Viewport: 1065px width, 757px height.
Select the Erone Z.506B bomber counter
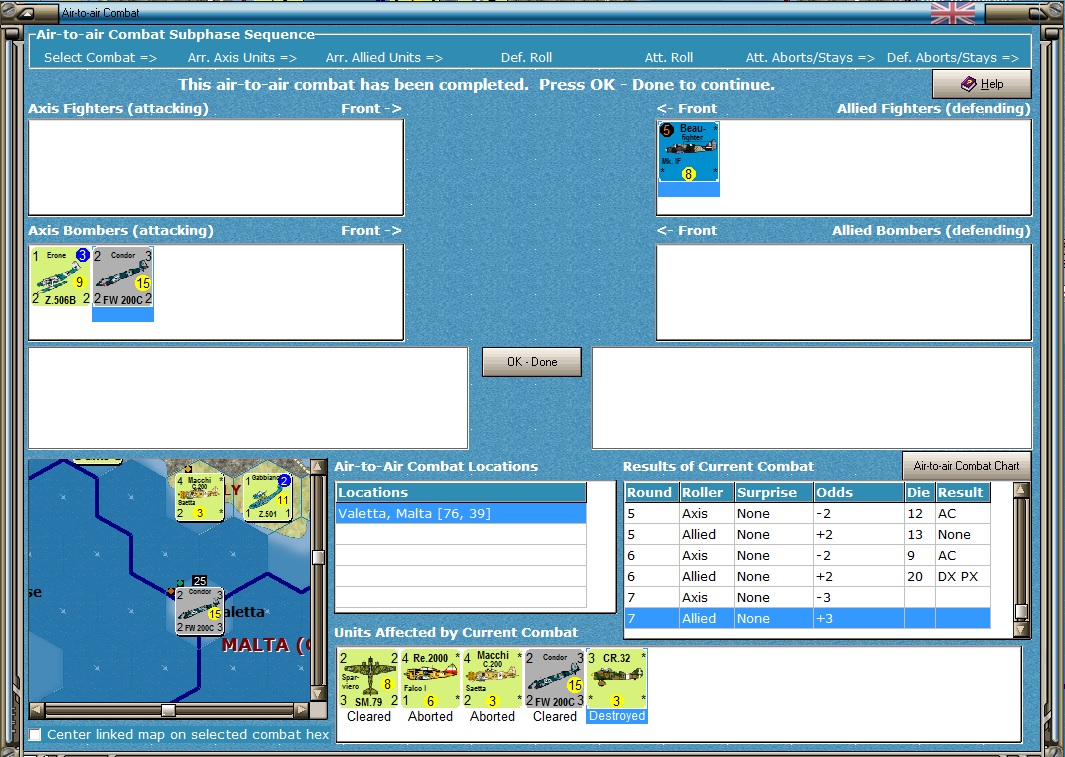point(61,276)
